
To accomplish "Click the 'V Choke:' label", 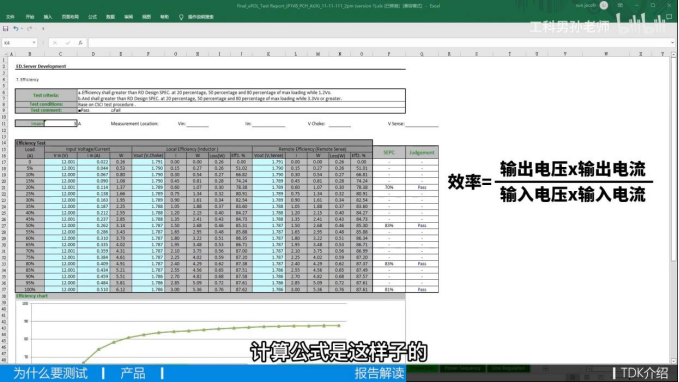I will [316, 124].
